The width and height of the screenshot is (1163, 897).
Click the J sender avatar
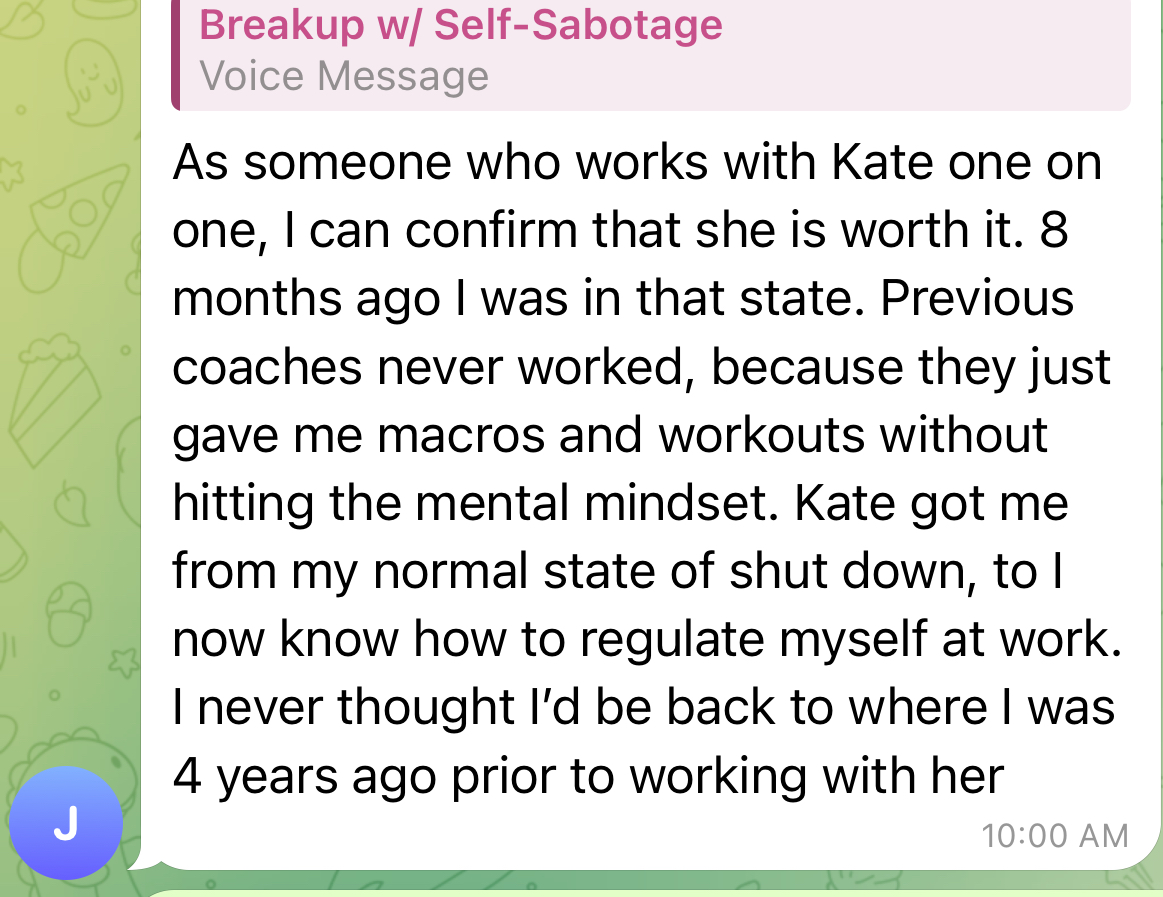(66, 823)
